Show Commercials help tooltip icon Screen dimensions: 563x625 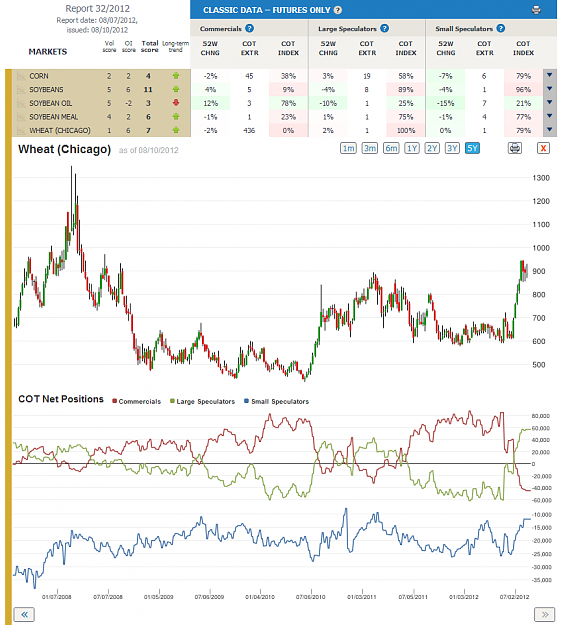click(x=249, y=28)
